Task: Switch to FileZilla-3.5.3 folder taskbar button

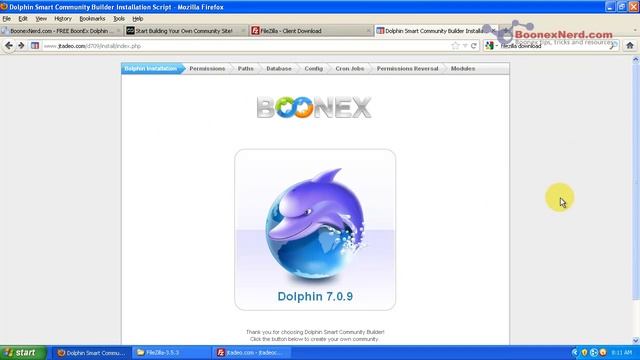Action: coord(171,353)
